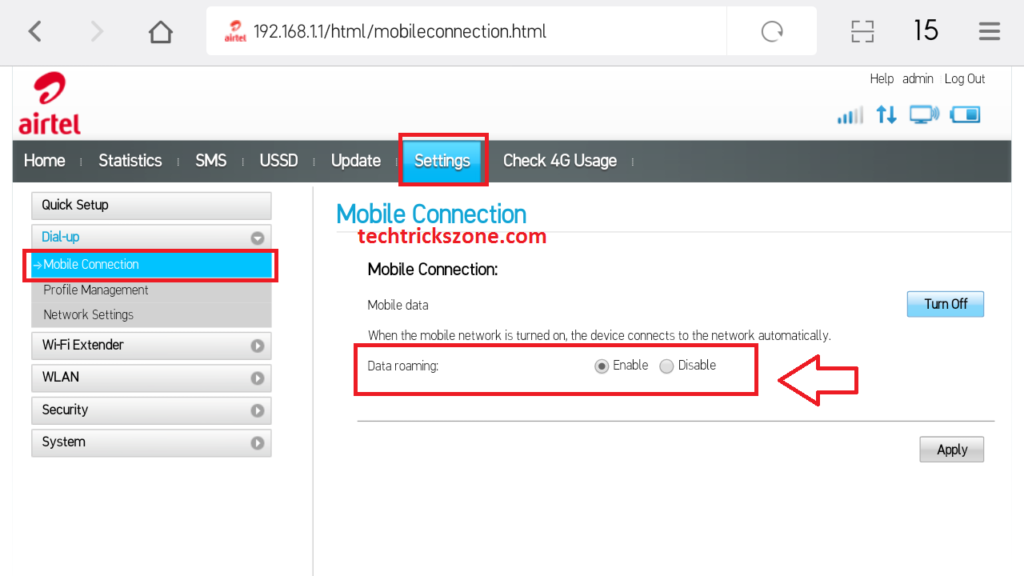Click the data transfer arrows icon
The height and width of the screenshot is (576, 1024).
pyautogui.click(x=886, y=115)
